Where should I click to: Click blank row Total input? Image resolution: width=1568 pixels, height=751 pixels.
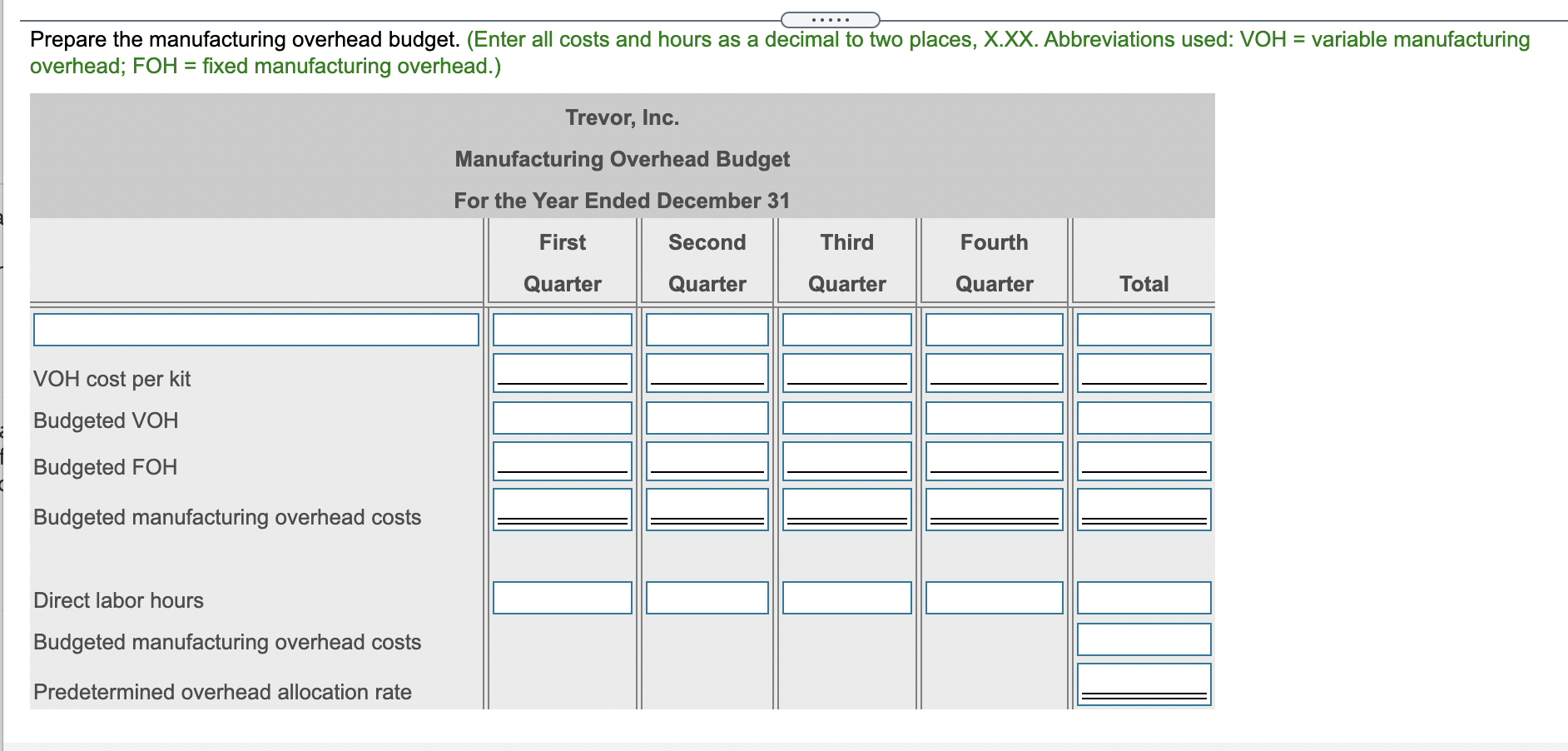tap(1144, 330)
